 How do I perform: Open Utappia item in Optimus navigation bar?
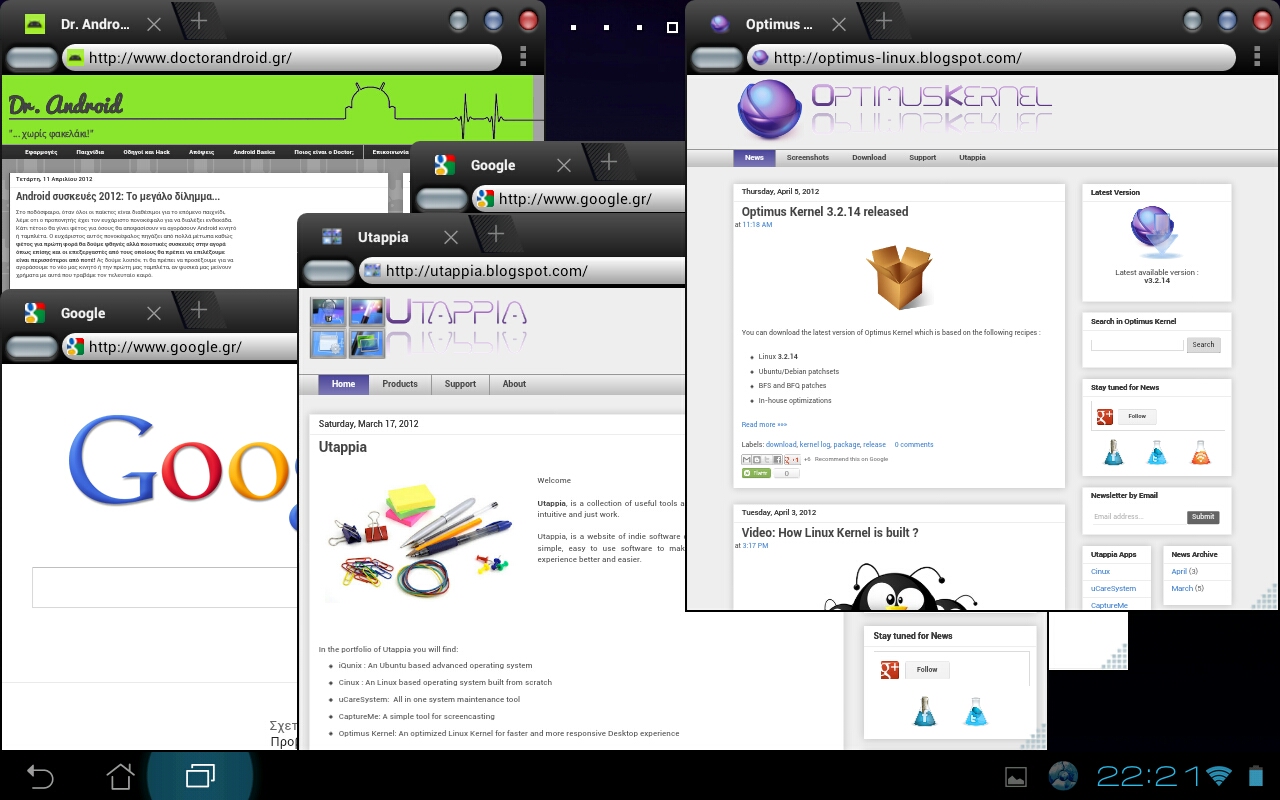972,157
